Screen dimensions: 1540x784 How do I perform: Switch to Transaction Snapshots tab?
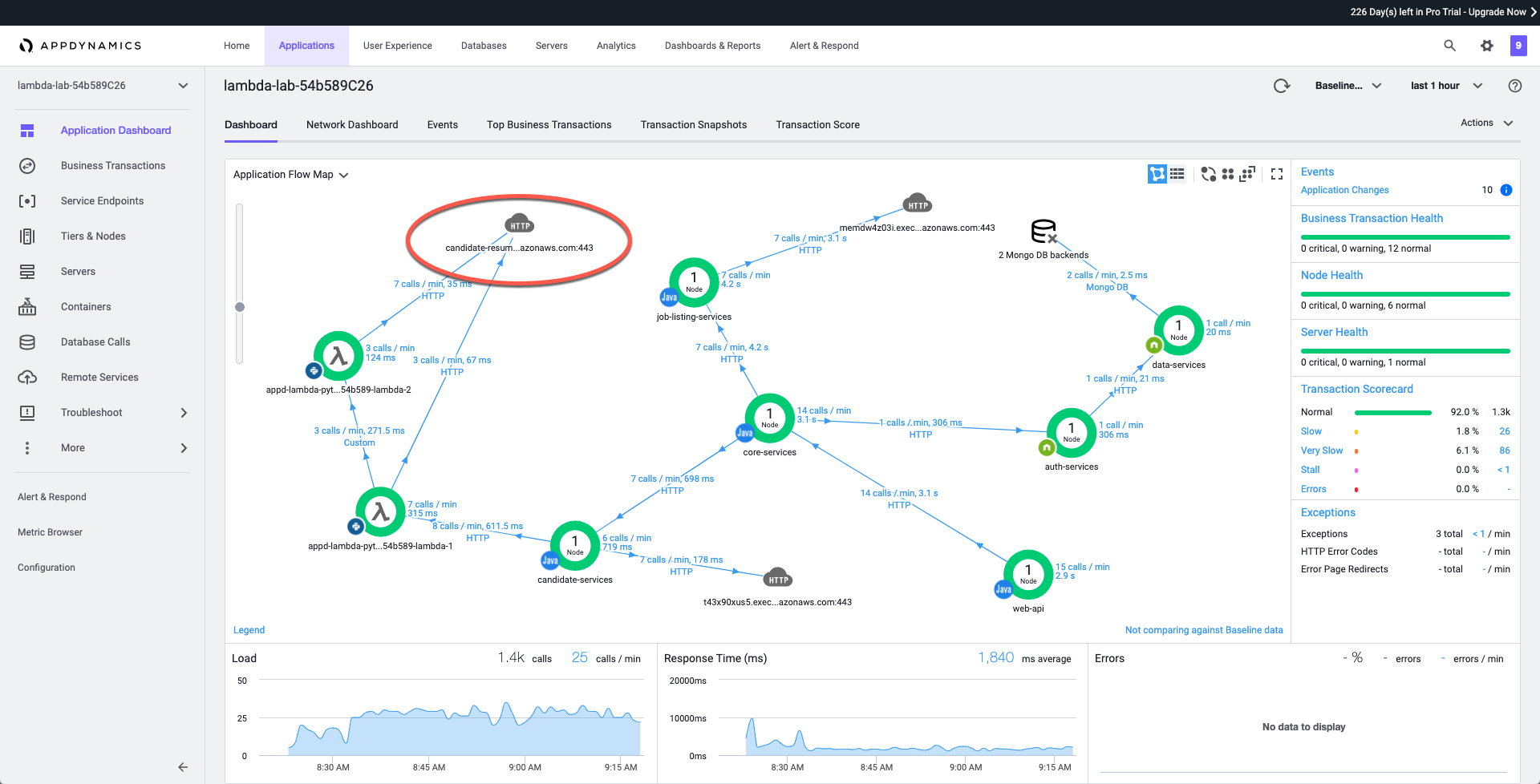click(694, 125)
